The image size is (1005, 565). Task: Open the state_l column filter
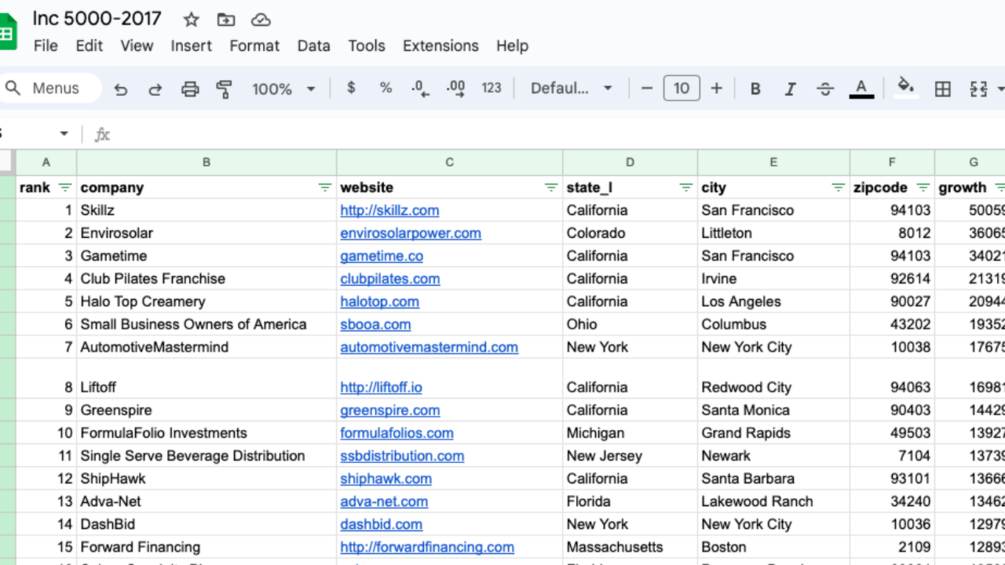pos(686,188)
